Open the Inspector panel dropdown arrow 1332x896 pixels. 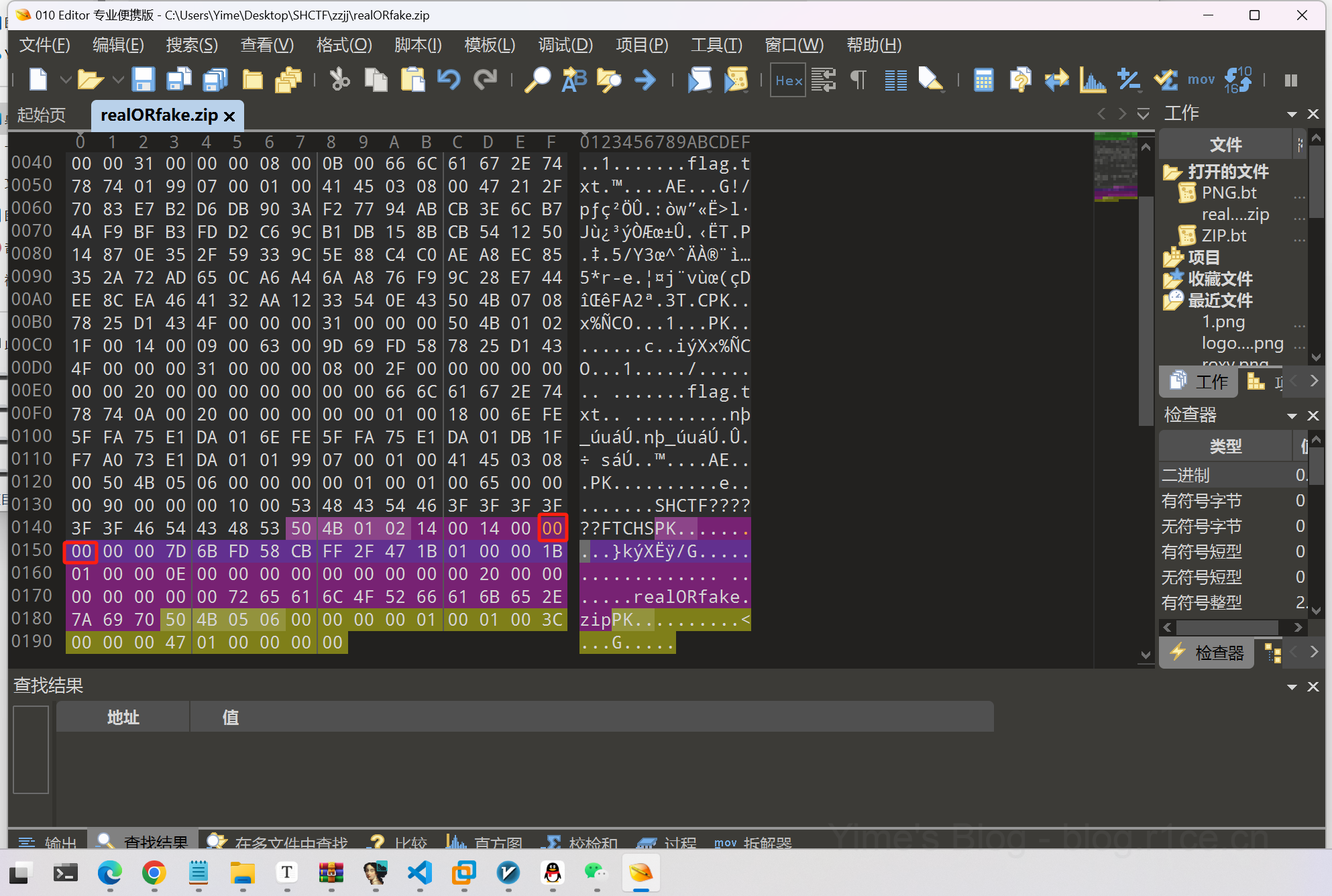click(1291, 416)
